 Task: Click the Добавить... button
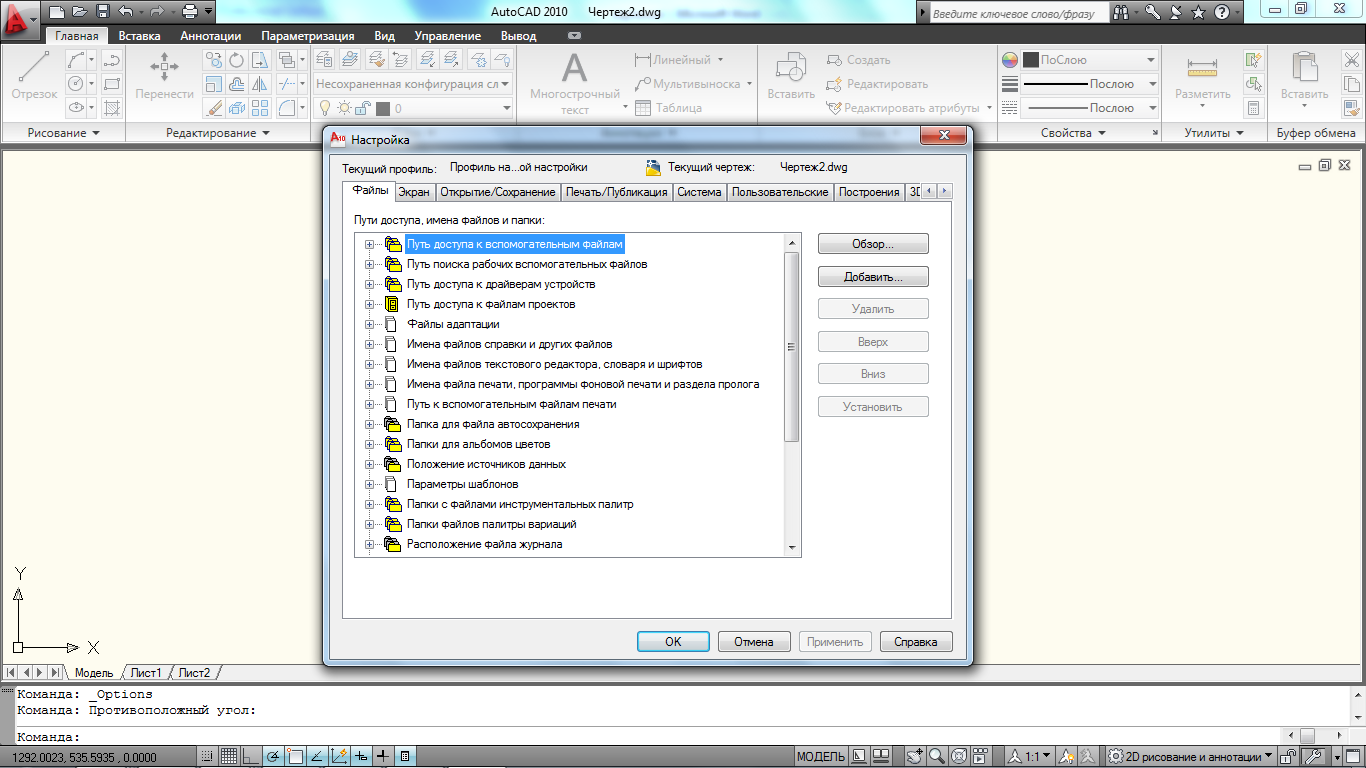tap(873, 277)
